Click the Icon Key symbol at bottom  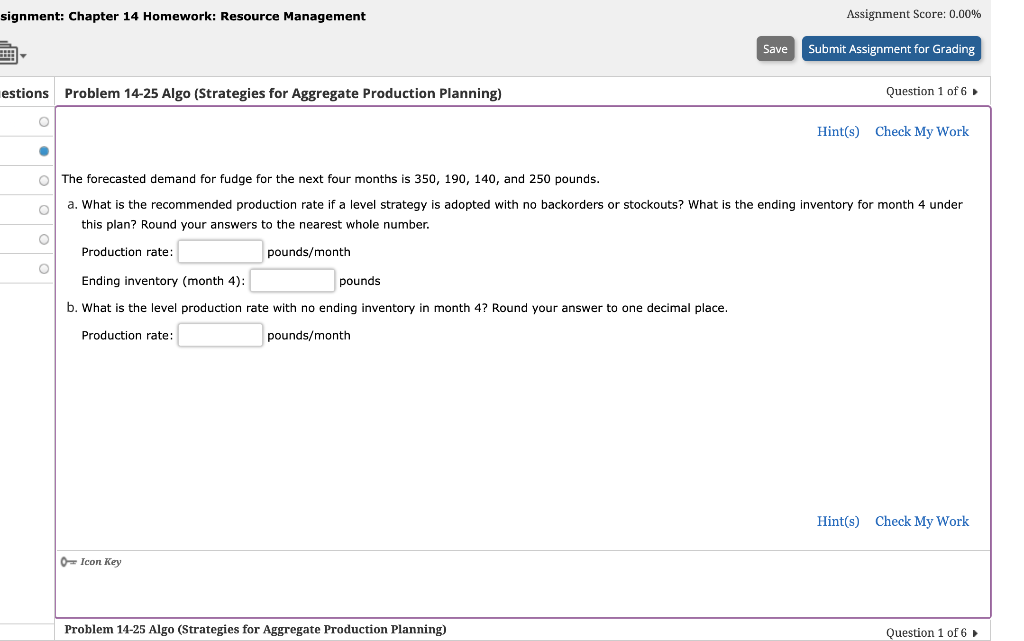pos(68,561)
